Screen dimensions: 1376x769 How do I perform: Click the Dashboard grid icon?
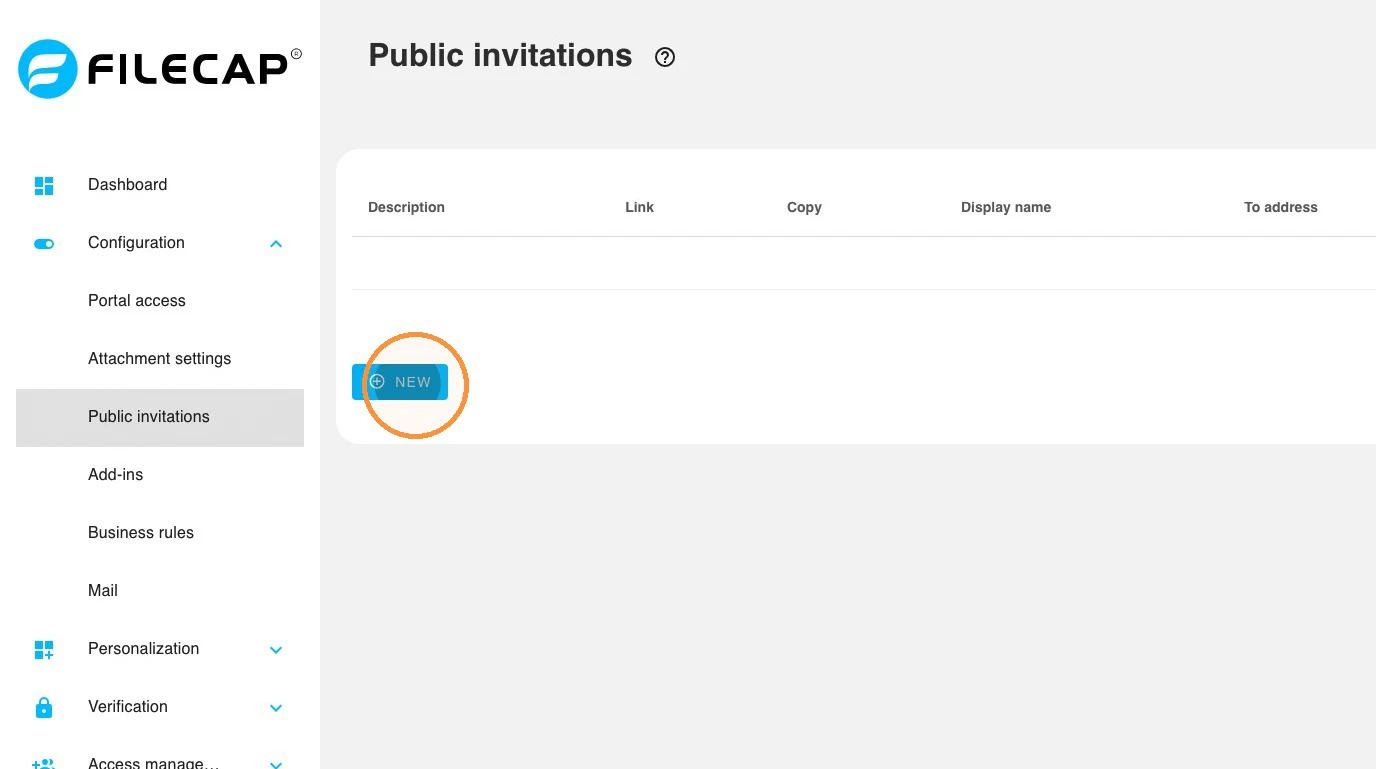[x=44, y=185]
